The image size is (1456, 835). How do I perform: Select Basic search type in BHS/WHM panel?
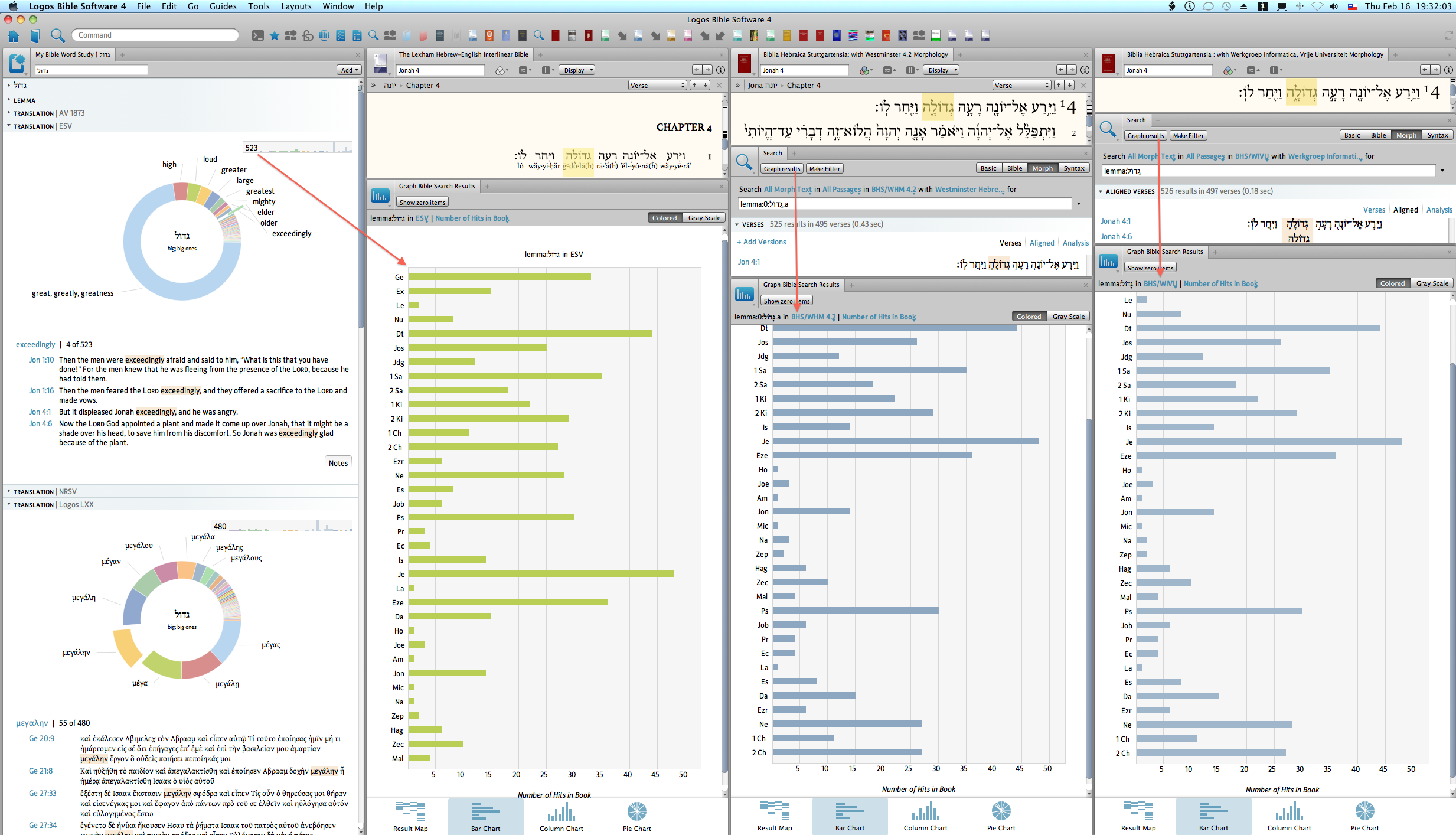[x=988, y=168]
